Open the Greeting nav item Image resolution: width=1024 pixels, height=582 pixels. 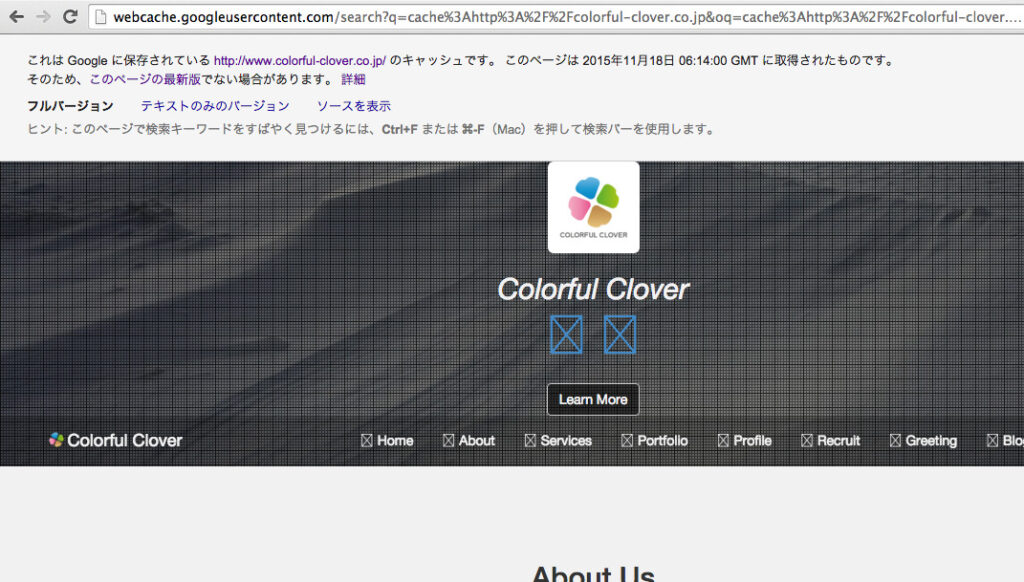click(923, 441)
